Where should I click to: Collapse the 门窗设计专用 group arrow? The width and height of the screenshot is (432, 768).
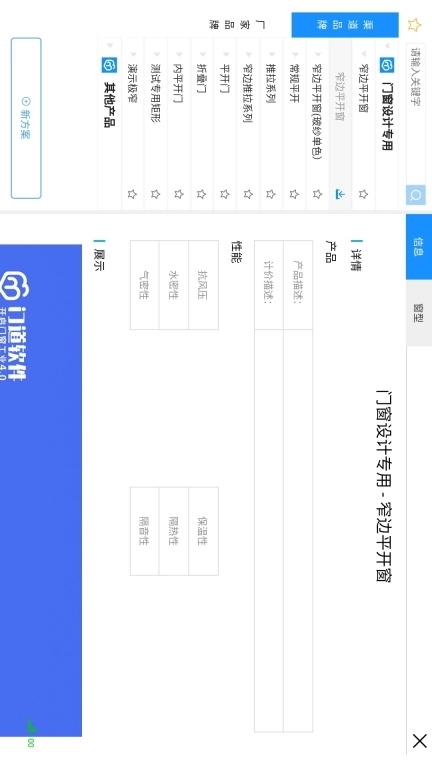tap(387, 46)
